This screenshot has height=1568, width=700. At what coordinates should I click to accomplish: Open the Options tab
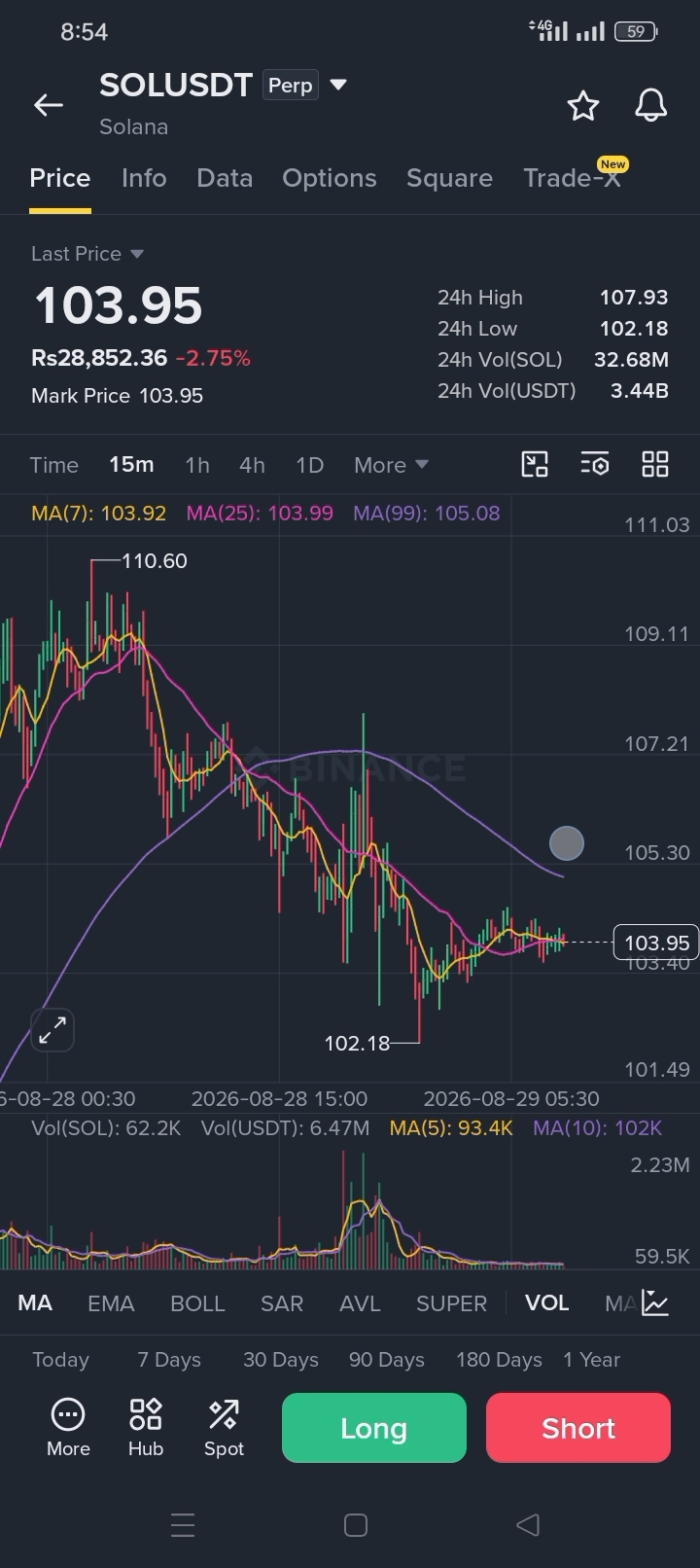(x=330, y=178)
